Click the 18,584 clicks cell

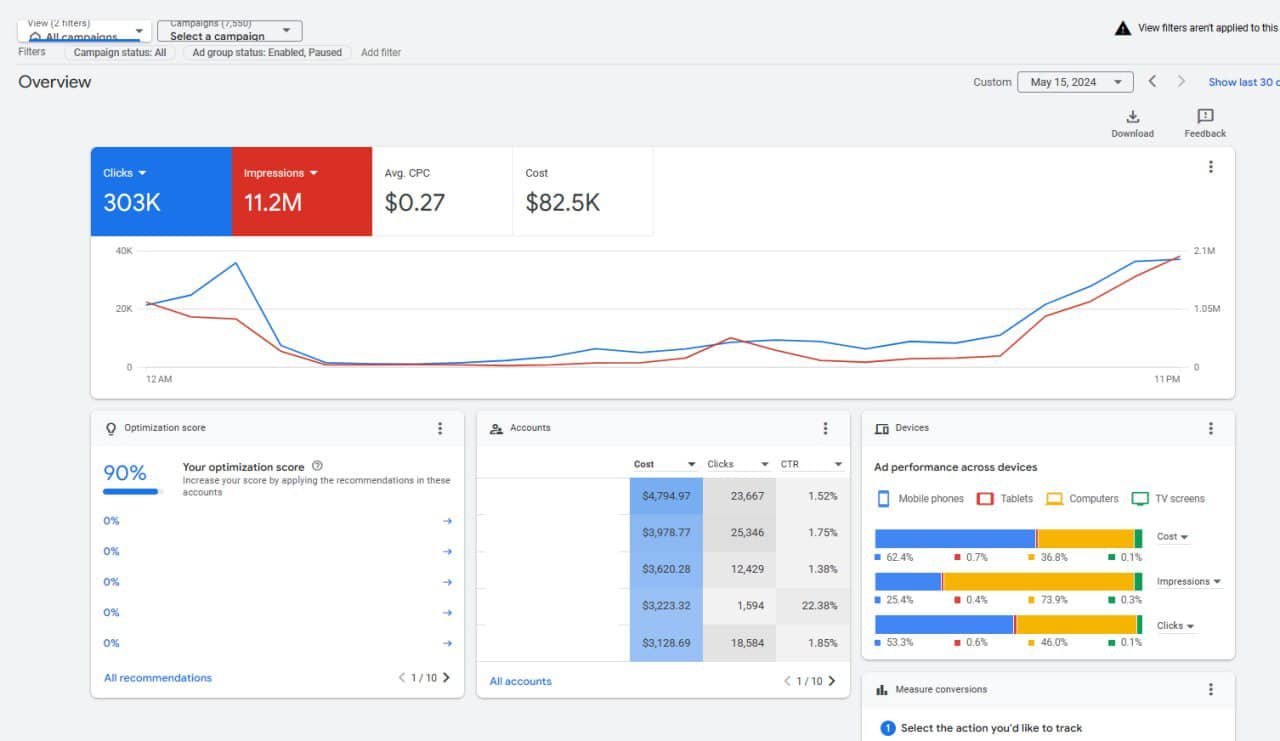click(740, 643)
